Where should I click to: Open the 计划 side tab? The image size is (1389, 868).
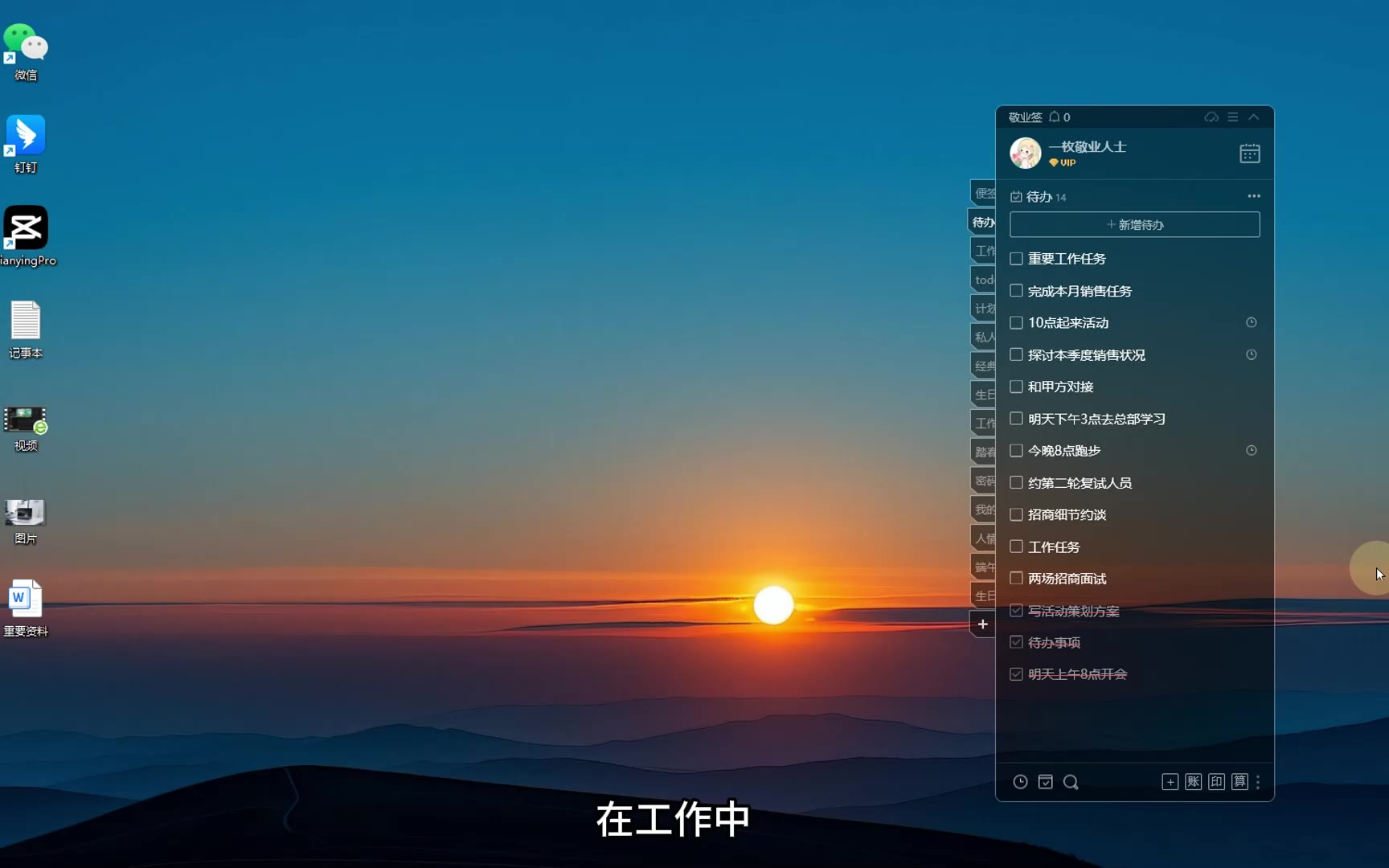983,309
